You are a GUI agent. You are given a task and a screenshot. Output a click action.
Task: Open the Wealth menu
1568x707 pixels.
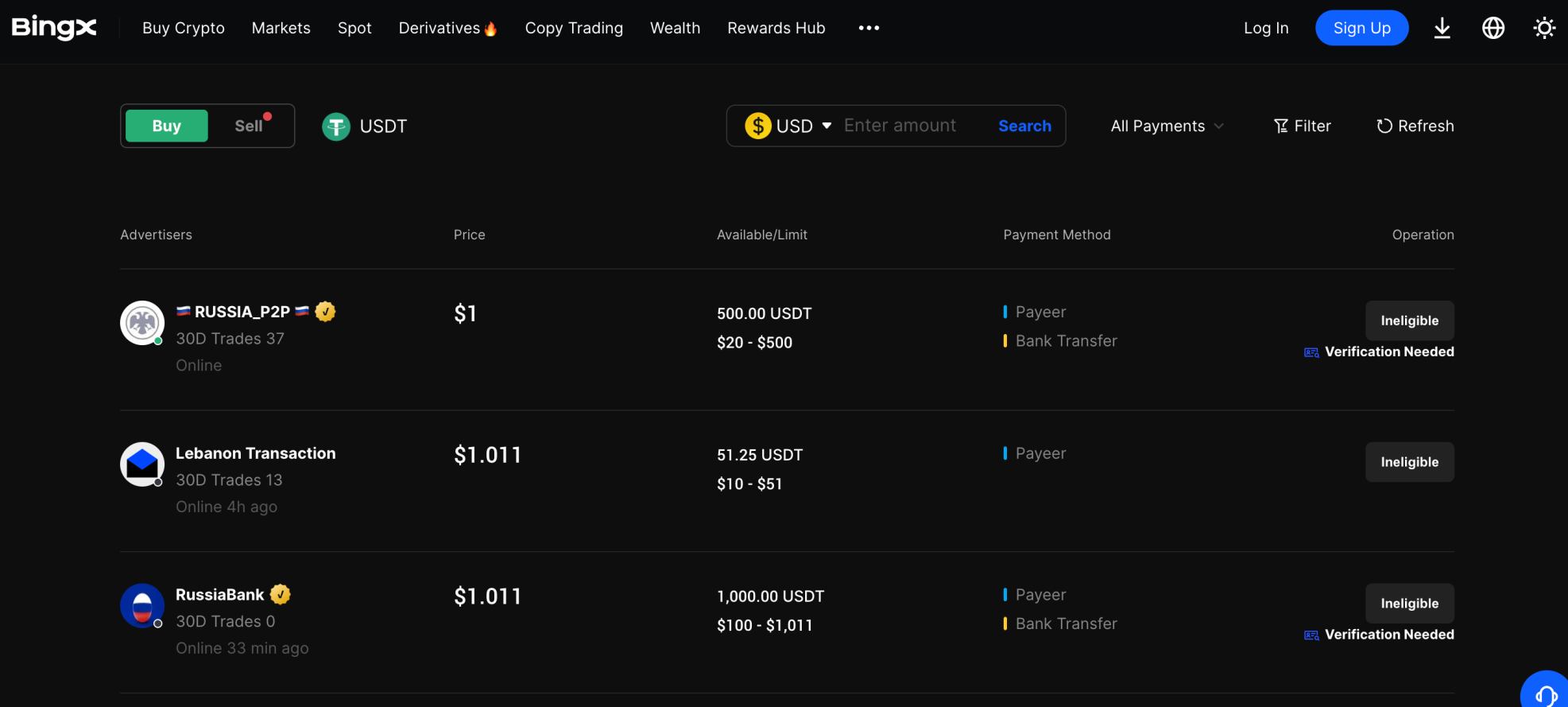[676, 28]
